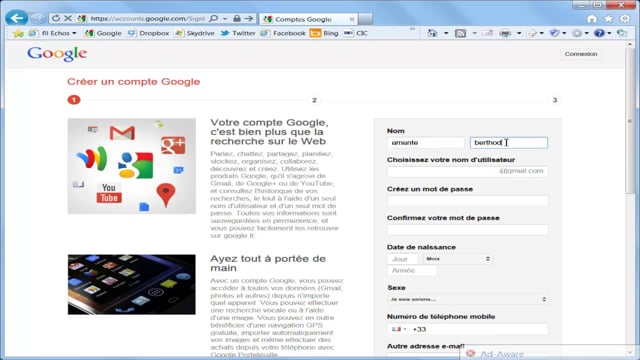Screen dimensions: 640x360
Task: Click the username field ending @gmail.com
Action: pyautogui.click(x=467, y=171)
